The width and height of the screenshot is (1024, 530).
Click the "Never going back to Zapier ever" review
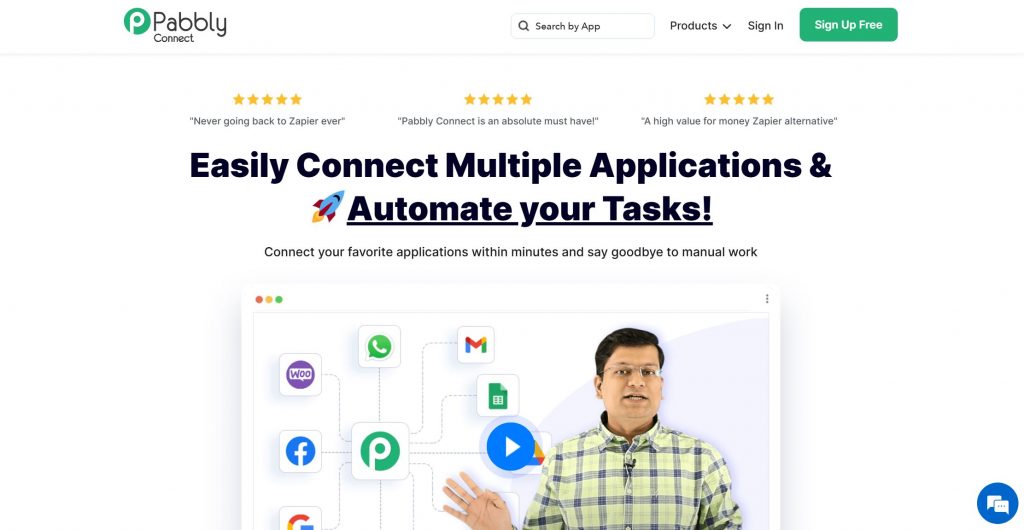click(x=267, y=121)
